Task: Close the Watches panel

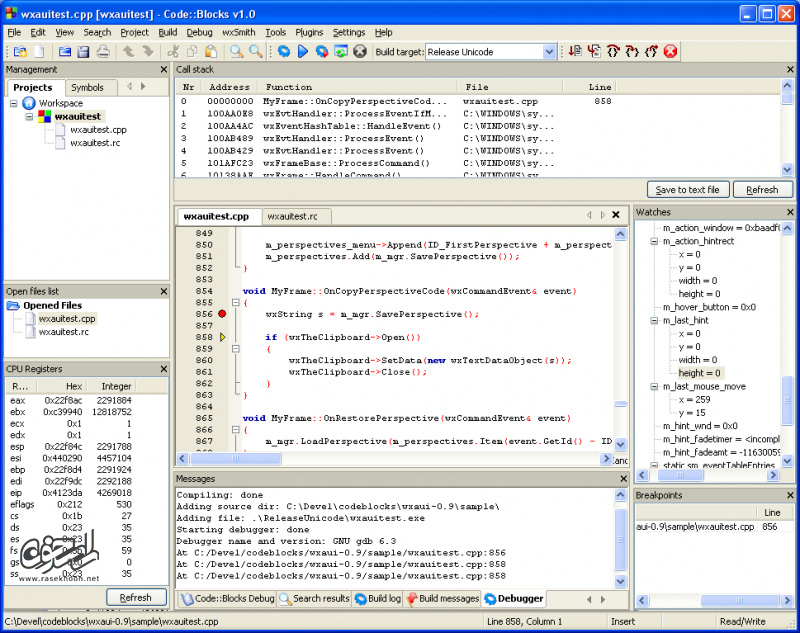Action: click(x=790, y=212)
